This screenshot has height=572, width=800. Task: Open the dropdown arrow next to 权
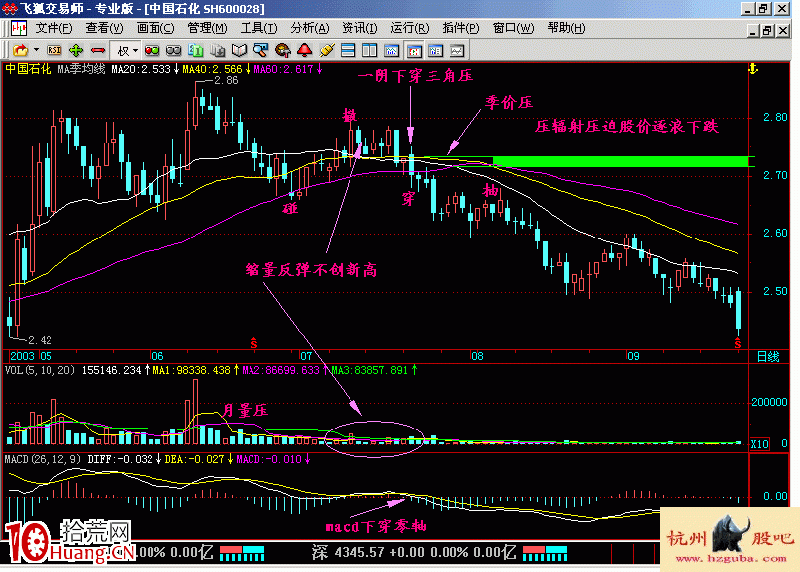tap(135, 51)
